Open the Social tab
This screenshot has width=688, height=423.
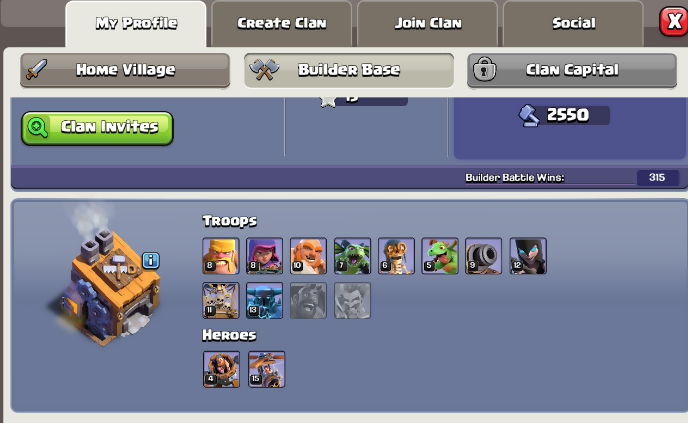[573, 23]
